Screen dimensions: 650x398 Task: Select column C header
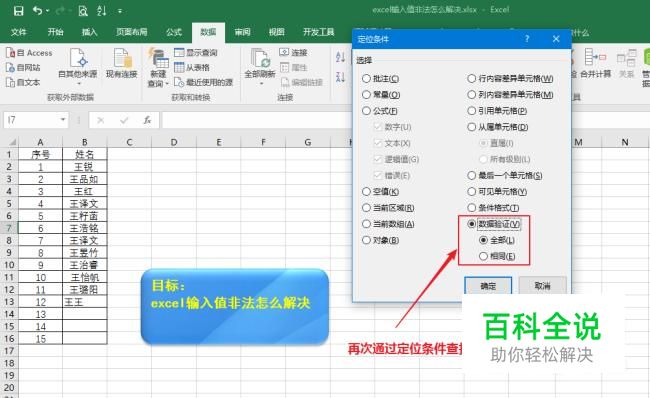(x=129, y=142)
